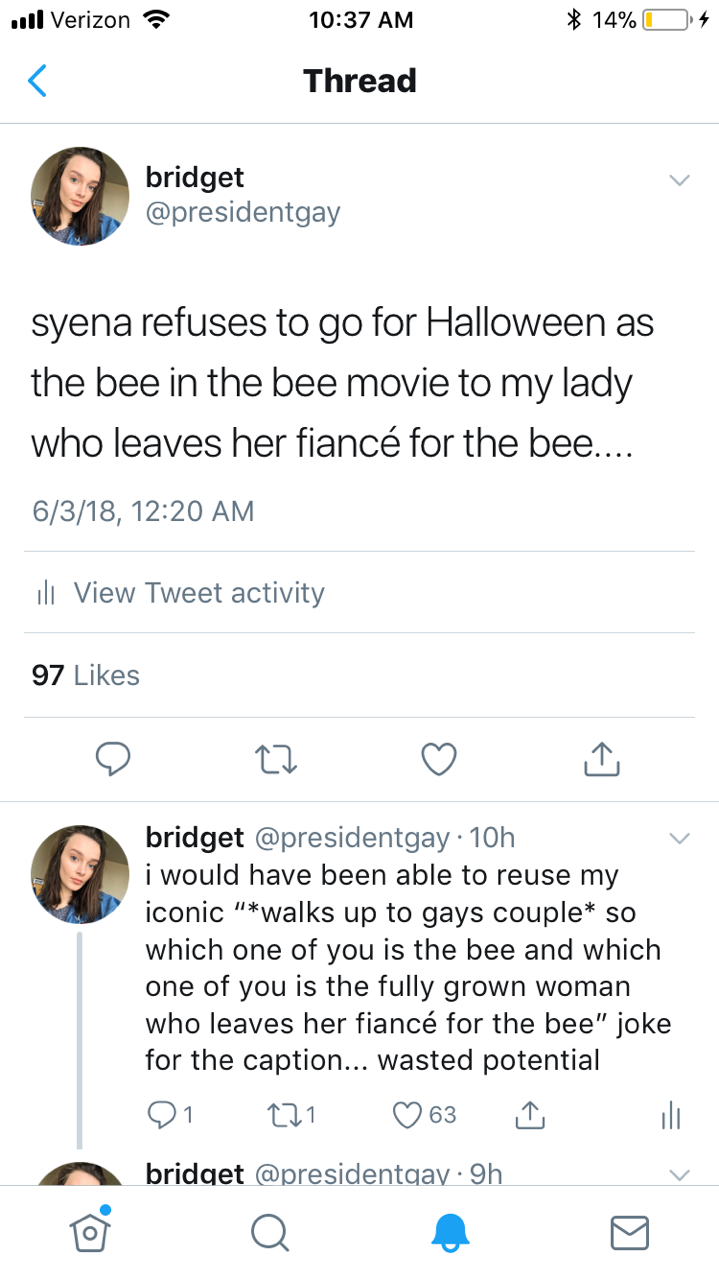
Task: Like the main tweet with the heart icon
Action: pos(439,761)
